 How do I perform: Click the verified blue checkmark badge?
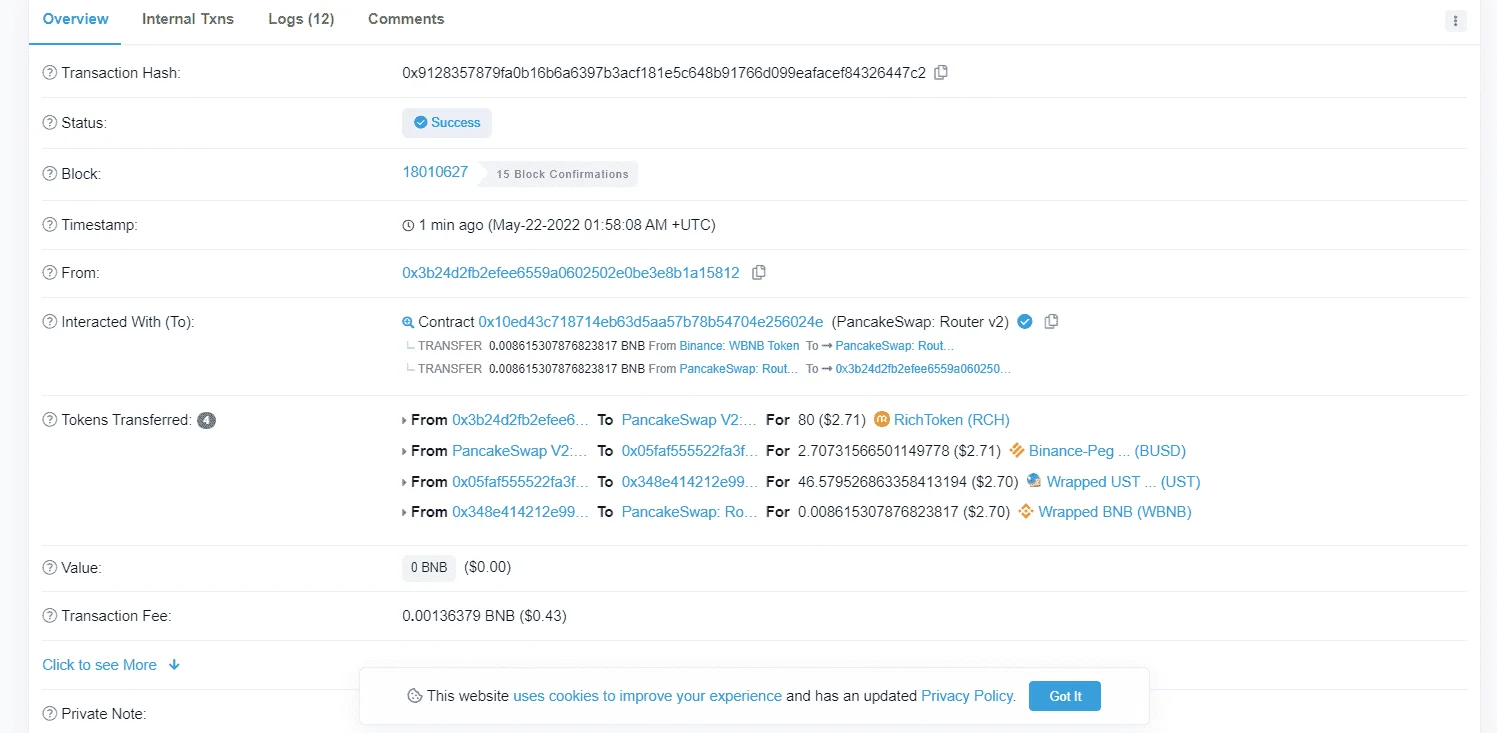[1025, 321]
